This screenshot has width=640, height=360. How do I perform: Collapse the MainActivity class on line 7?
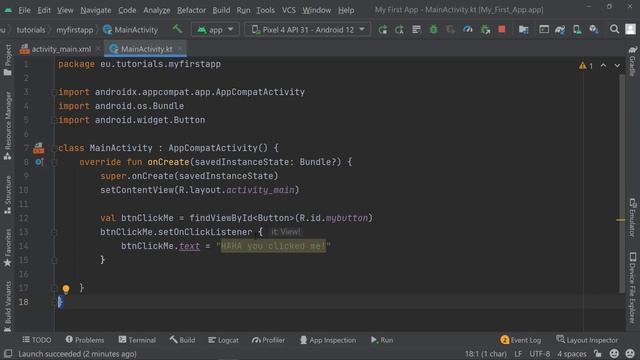tap(54, 148)
